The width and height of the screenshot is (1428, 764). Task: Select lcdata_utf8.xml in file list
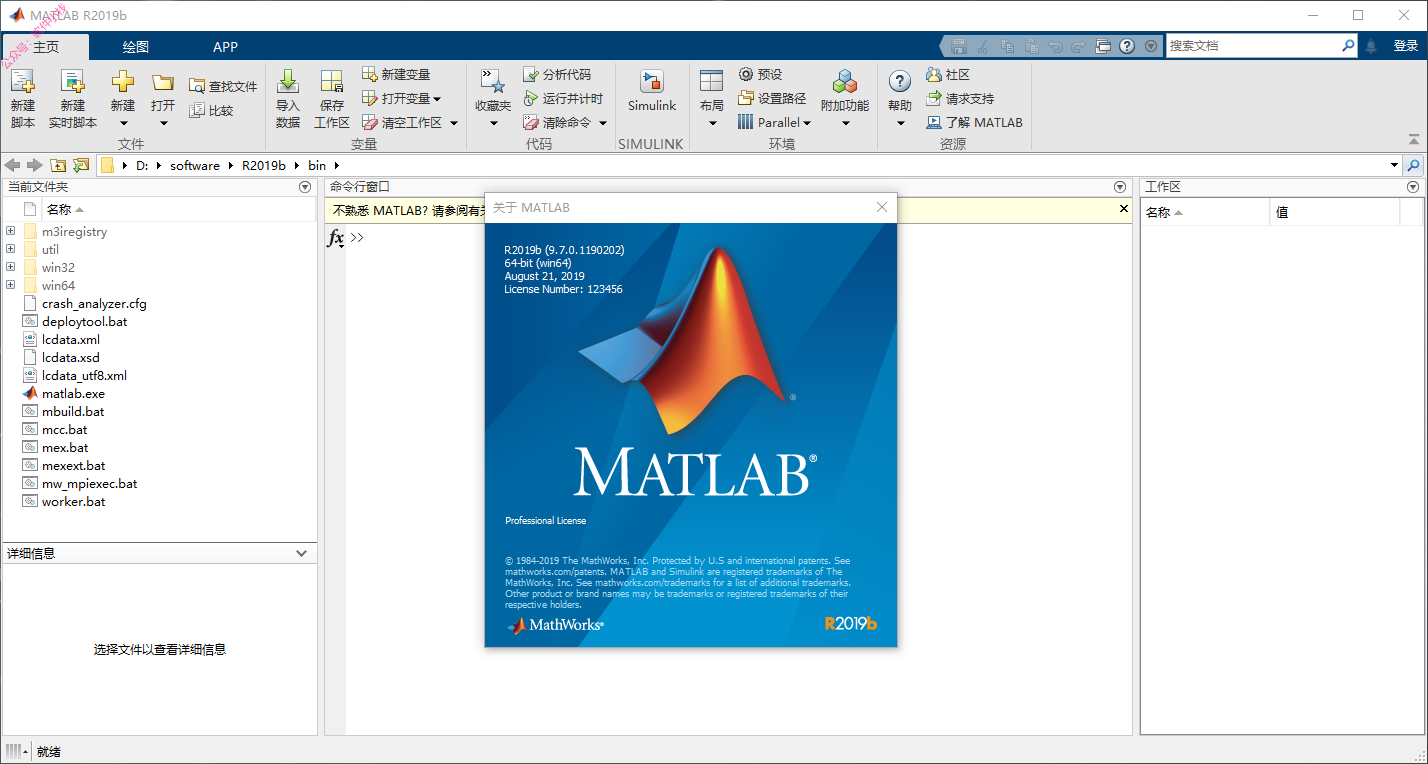click(84, 376)
